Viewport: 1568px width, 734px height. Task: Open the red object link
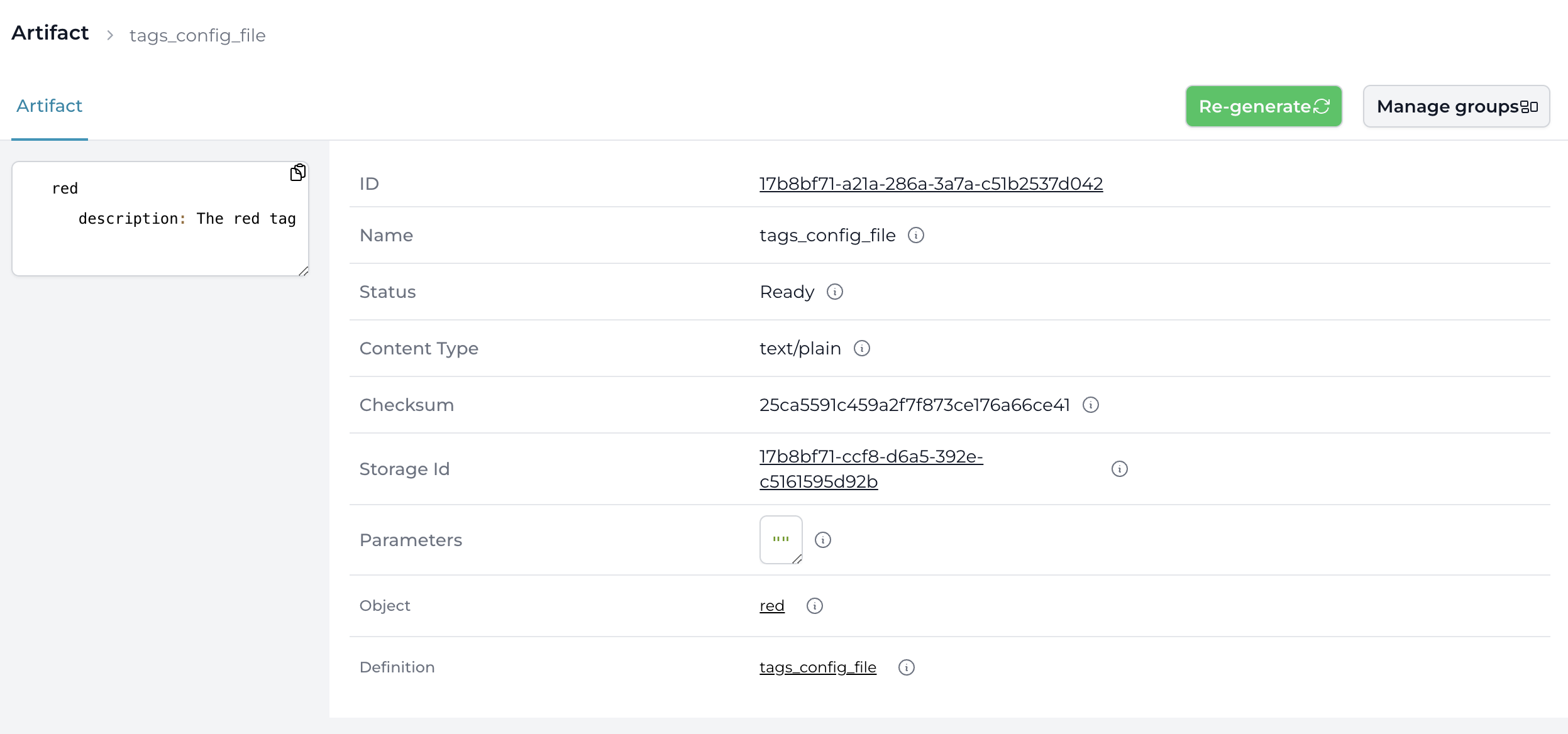[771, 606]
